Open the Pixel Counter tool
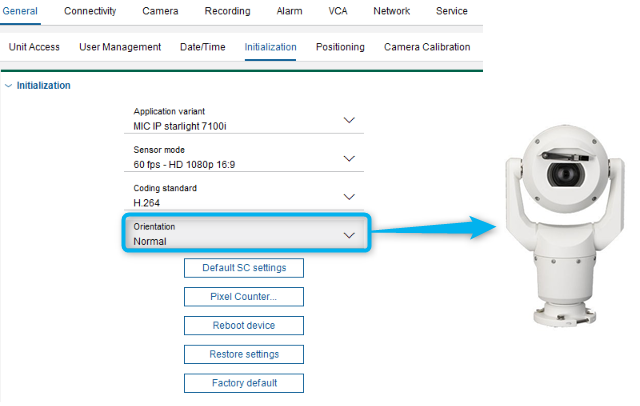 point(244,297)
